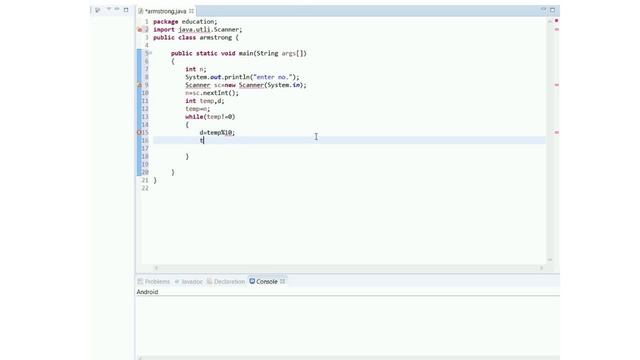Open the Declaration view tab
Screen dimensions: 640x360
pyautogui.click(x=226, y=282)
